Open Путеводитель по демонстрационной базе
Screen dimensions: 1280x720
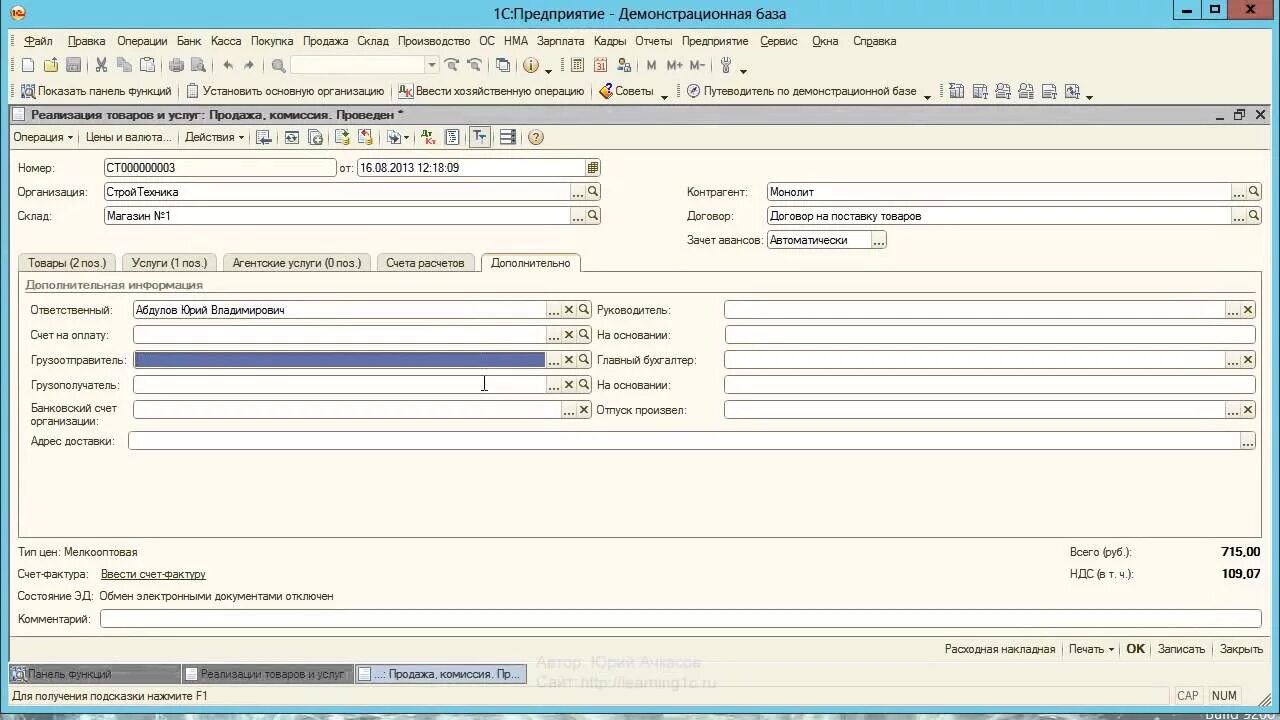[801, 91]
